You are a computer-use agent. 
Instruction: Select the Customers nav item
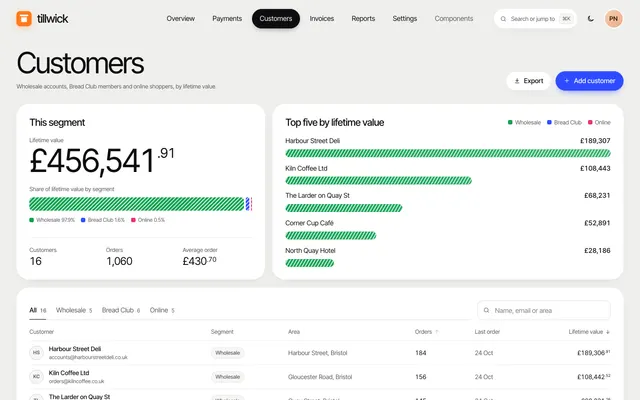click(x=276, y=18)
